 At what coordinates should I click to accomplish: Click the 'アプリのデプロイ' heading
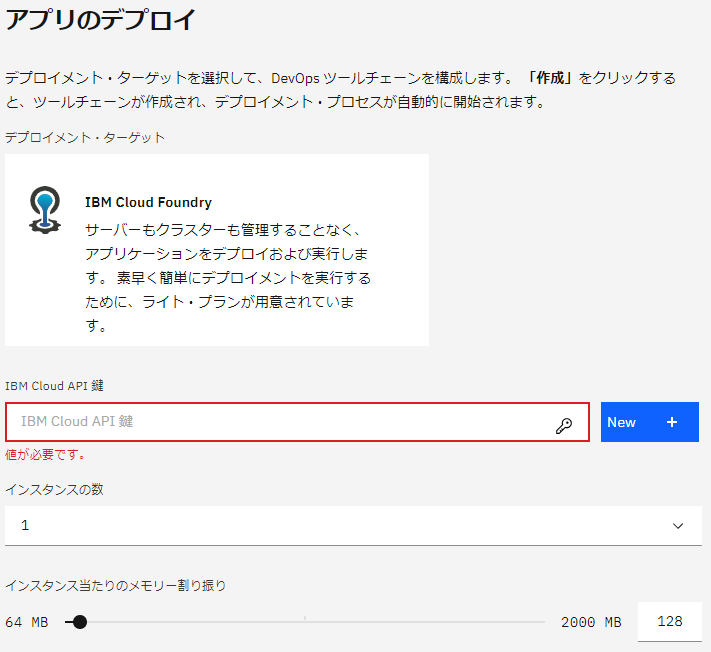pos(100,20)
